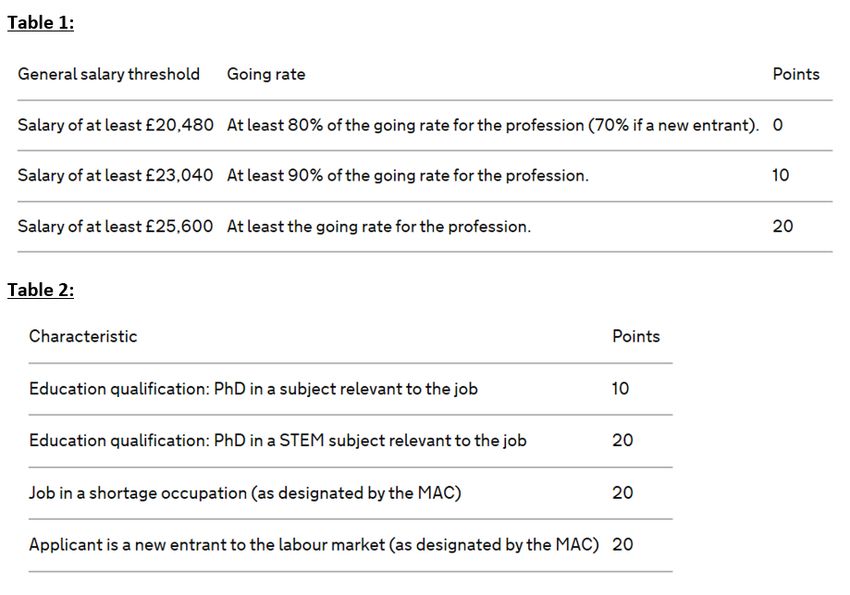This screenshot has width=850, height=595.
Task: Select 'At least the going rate for the profession'
Action: [x=378, y=226]
